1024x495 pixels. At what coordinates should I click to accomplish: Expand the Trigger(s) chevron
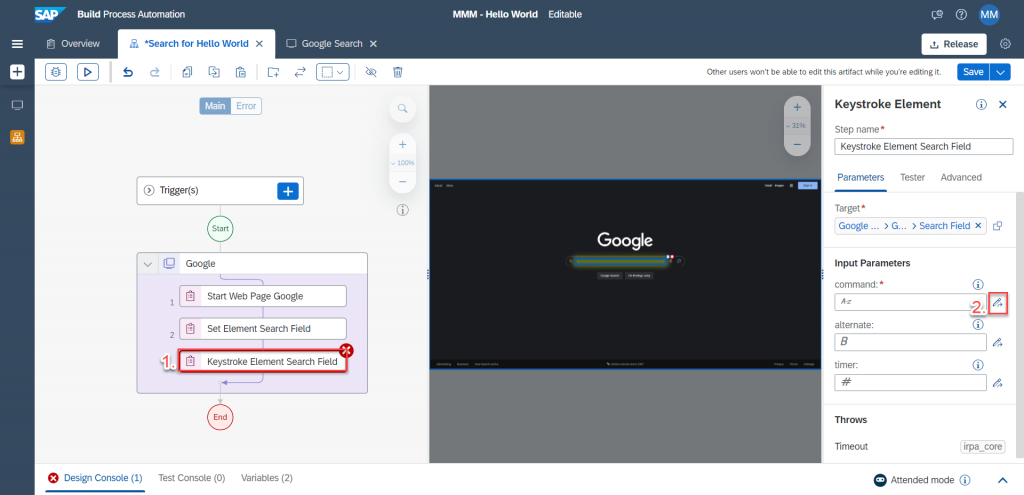148,191
